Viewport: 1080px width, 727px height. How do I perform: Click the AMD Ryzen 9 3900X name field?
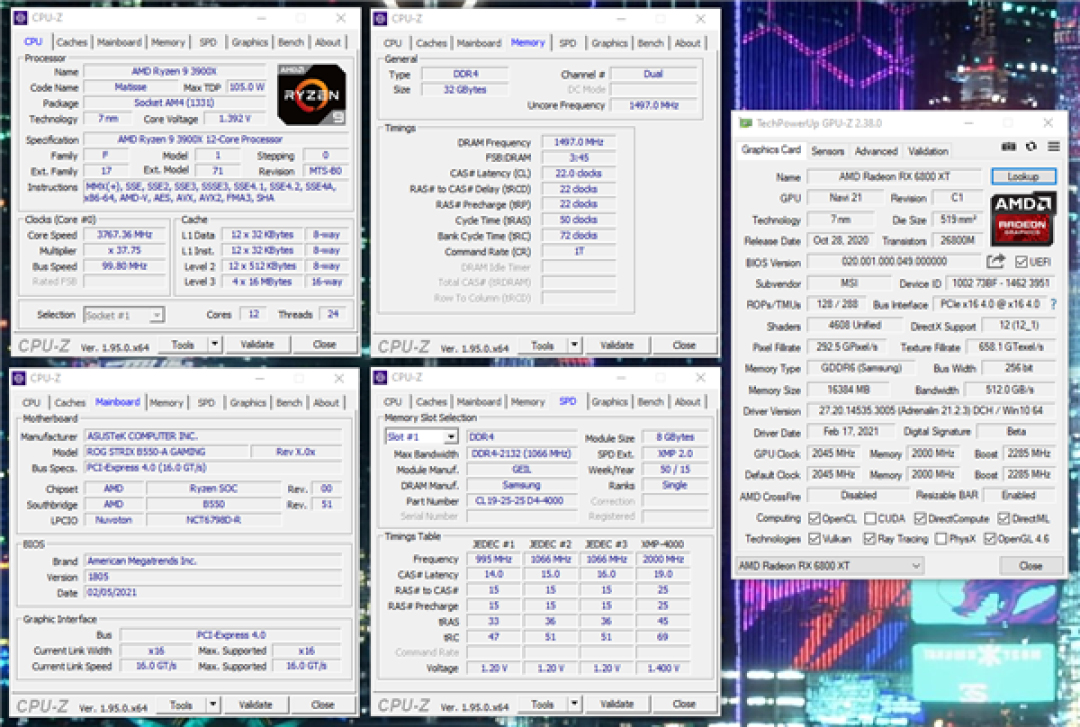click(174, 71)
